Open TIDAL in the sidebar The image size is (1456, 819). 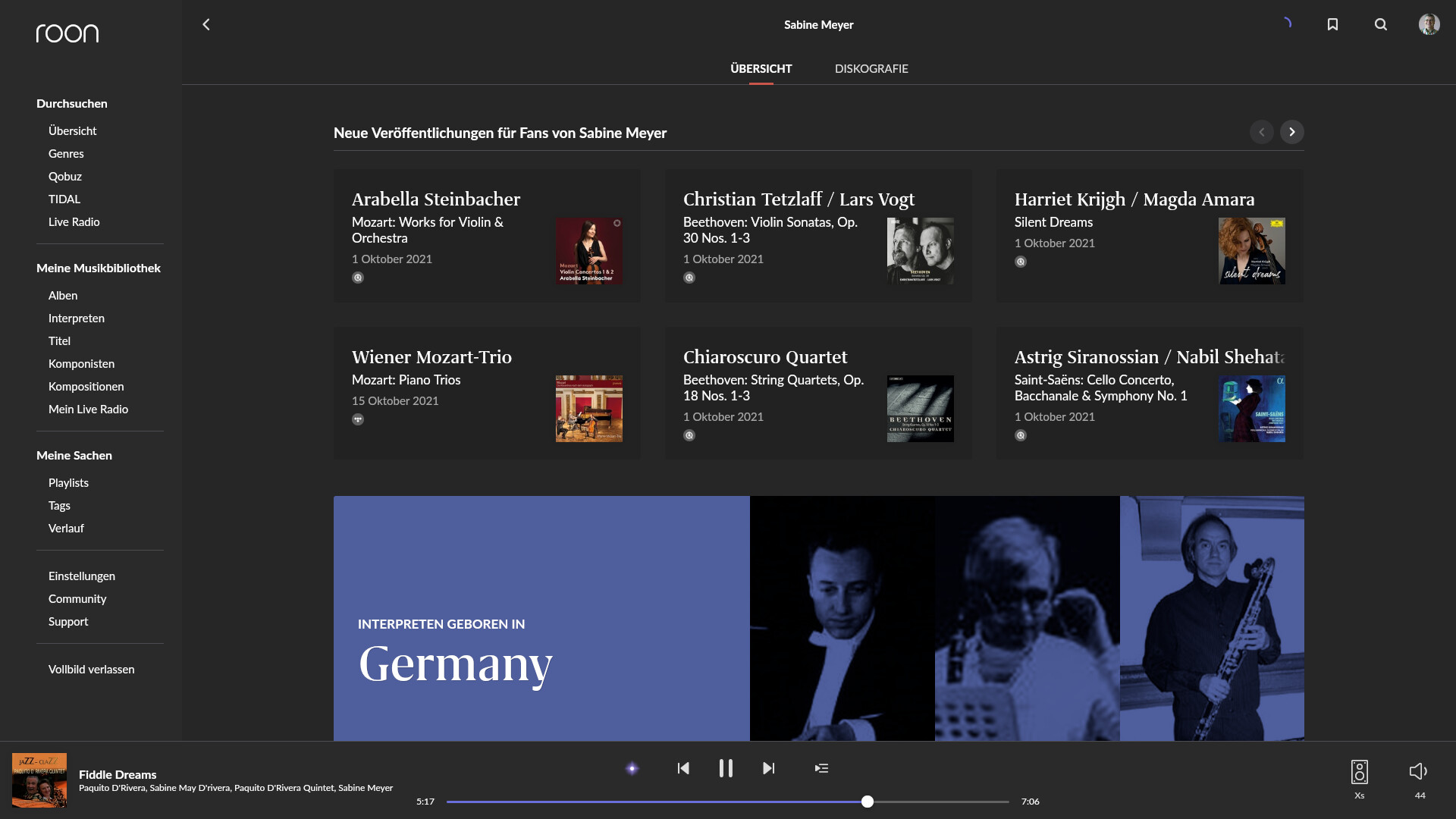(64, 199)
